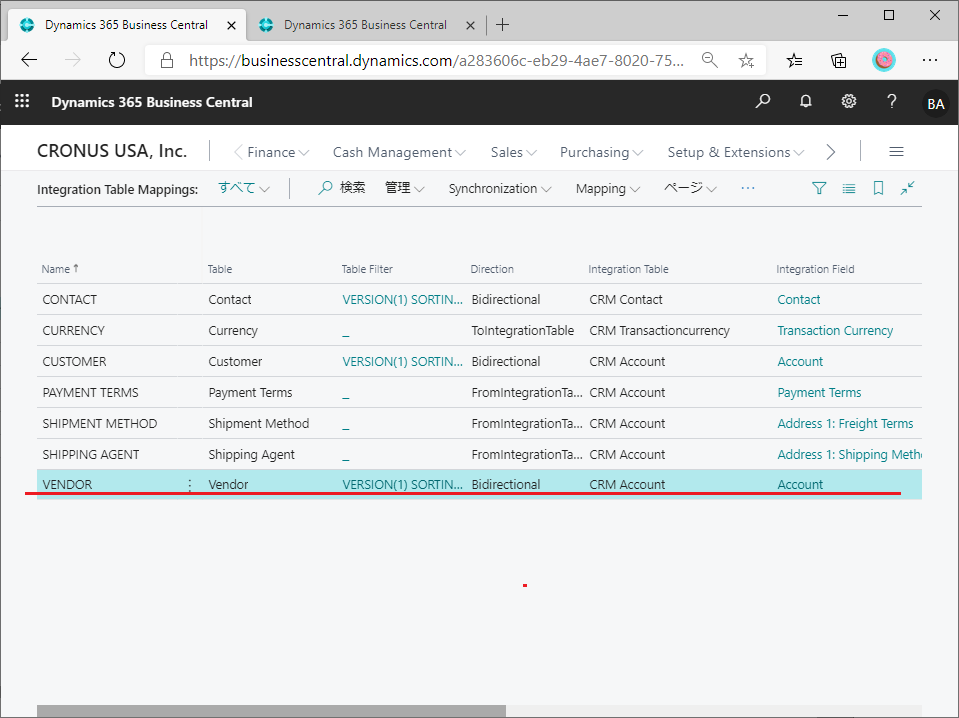959x718 pixels.
Task: Click the CRM Transactioncurrency cell
Action: [x=659, y=331]
